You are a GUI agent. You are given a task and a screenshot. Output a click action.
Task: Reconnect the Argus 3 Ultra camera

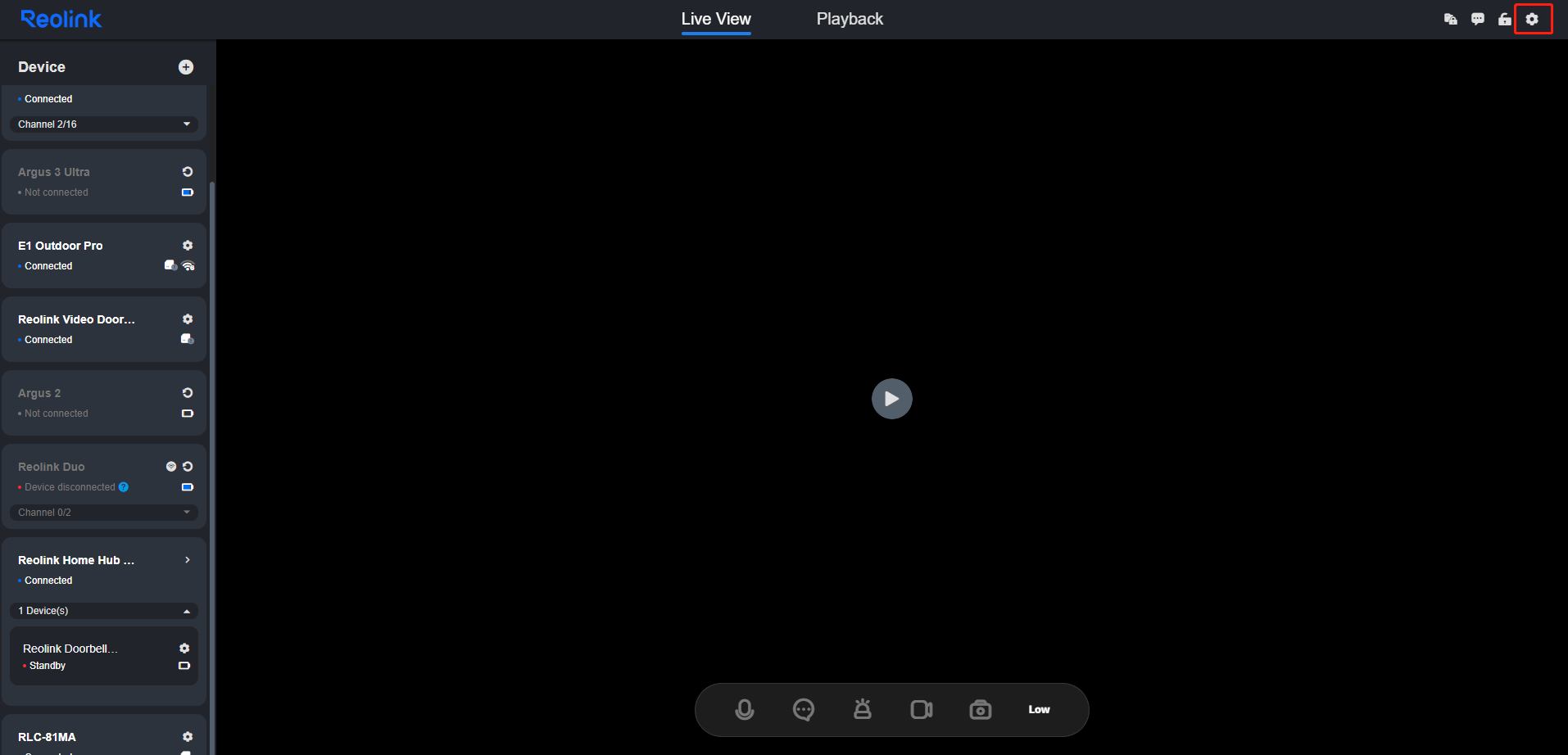tap(188, 172)
